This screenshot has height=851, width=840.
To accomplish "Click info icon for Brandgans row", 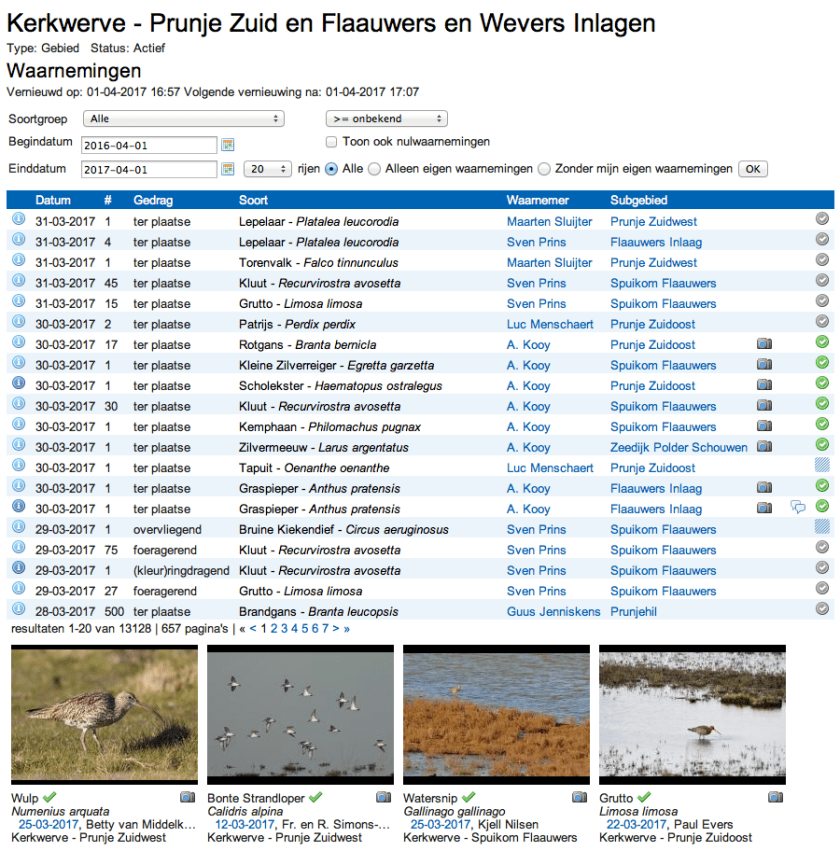I will [x=18, y=609].
